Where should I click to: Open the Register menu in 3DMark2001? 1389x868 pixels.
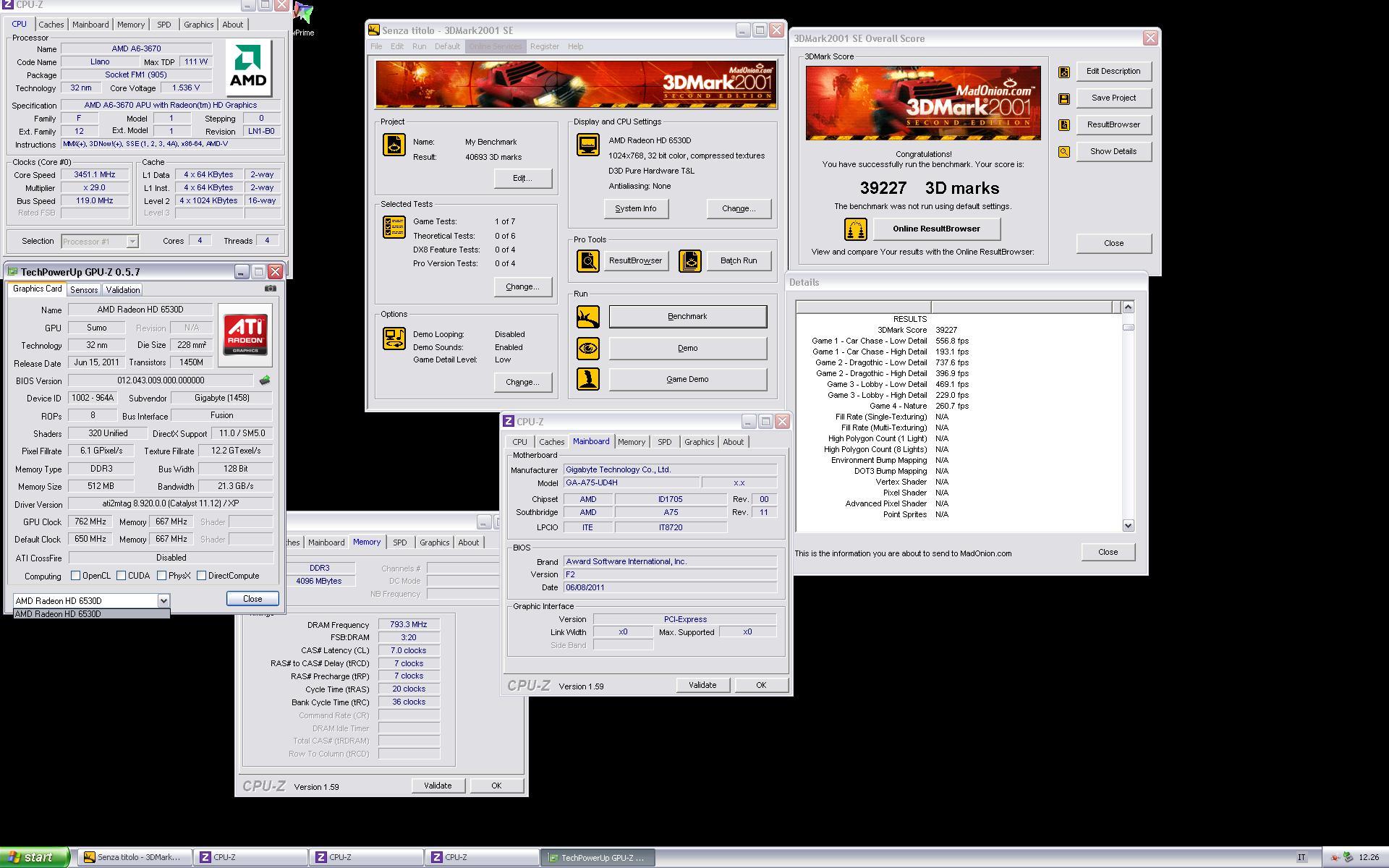(544, 46)
